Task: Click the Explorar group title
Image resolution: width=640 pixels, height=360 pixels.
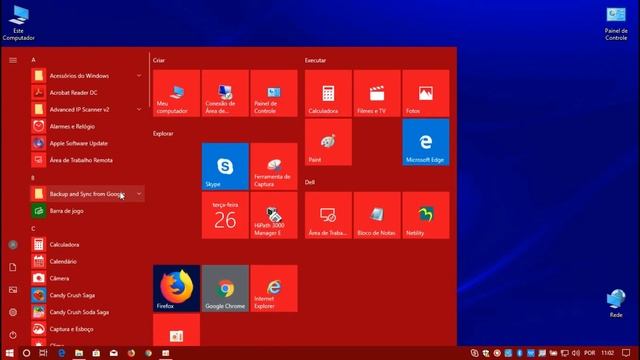Action: click(x=163, y=133)
